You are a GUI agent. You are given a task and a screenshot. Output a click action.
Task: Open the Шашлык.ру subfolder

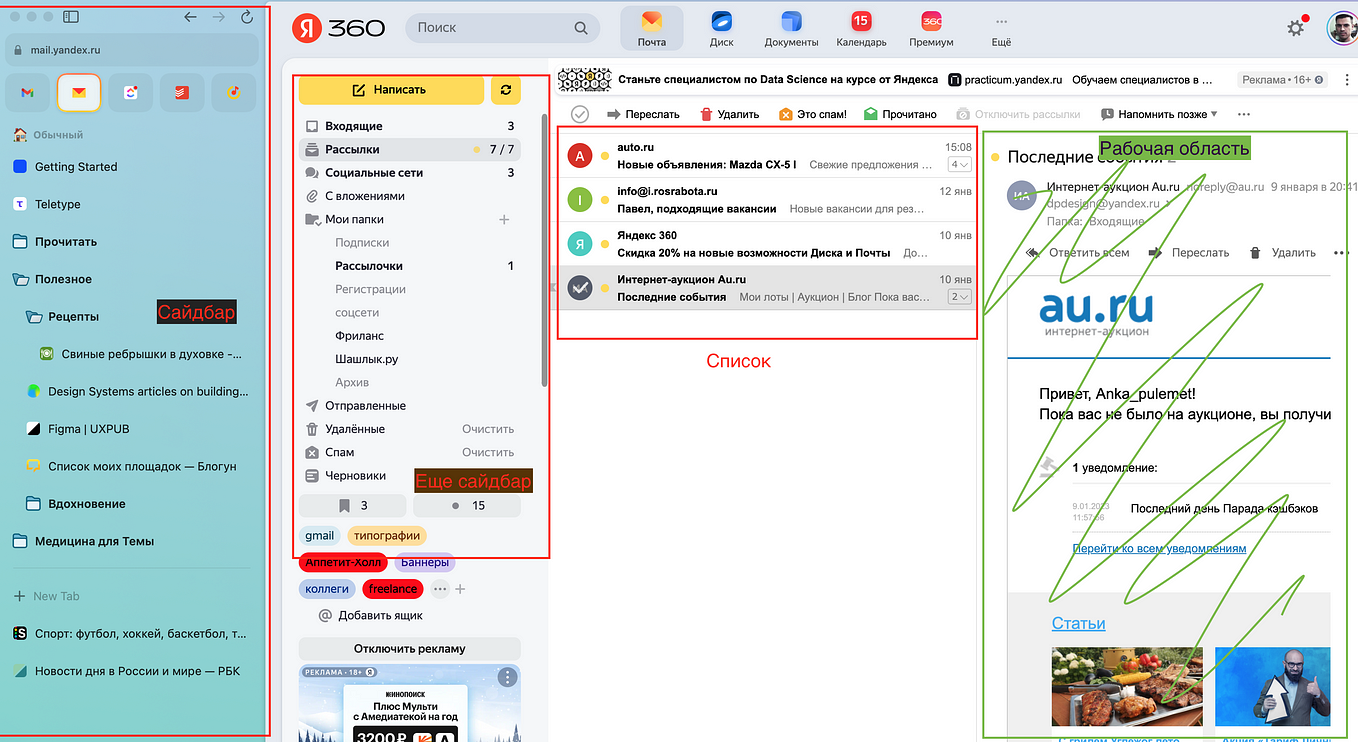pyautogui.click(x=366, y=359)
